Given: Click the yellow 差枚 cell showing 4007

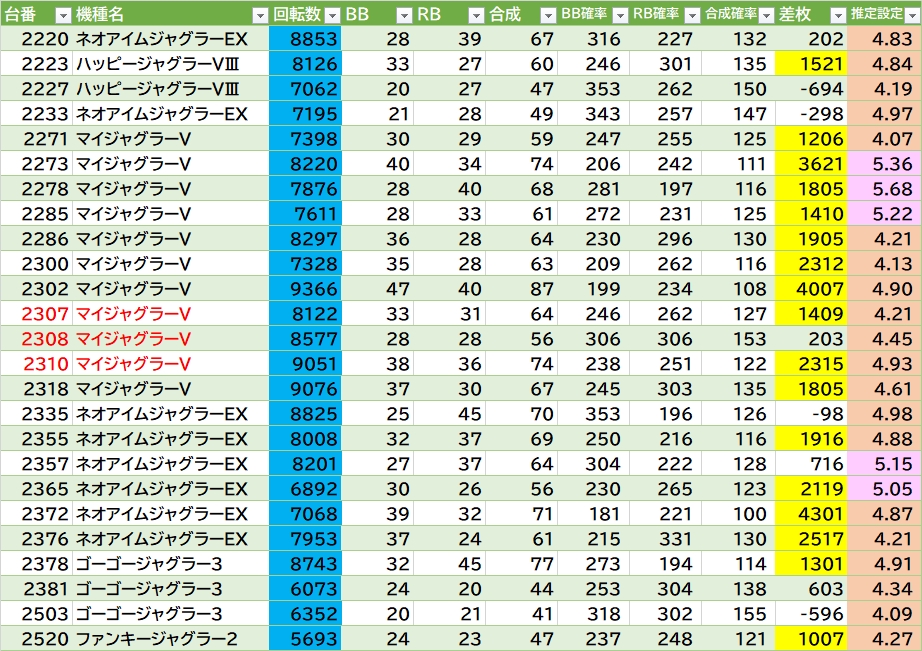Looking at the screenshot, I should click(811, 289).
